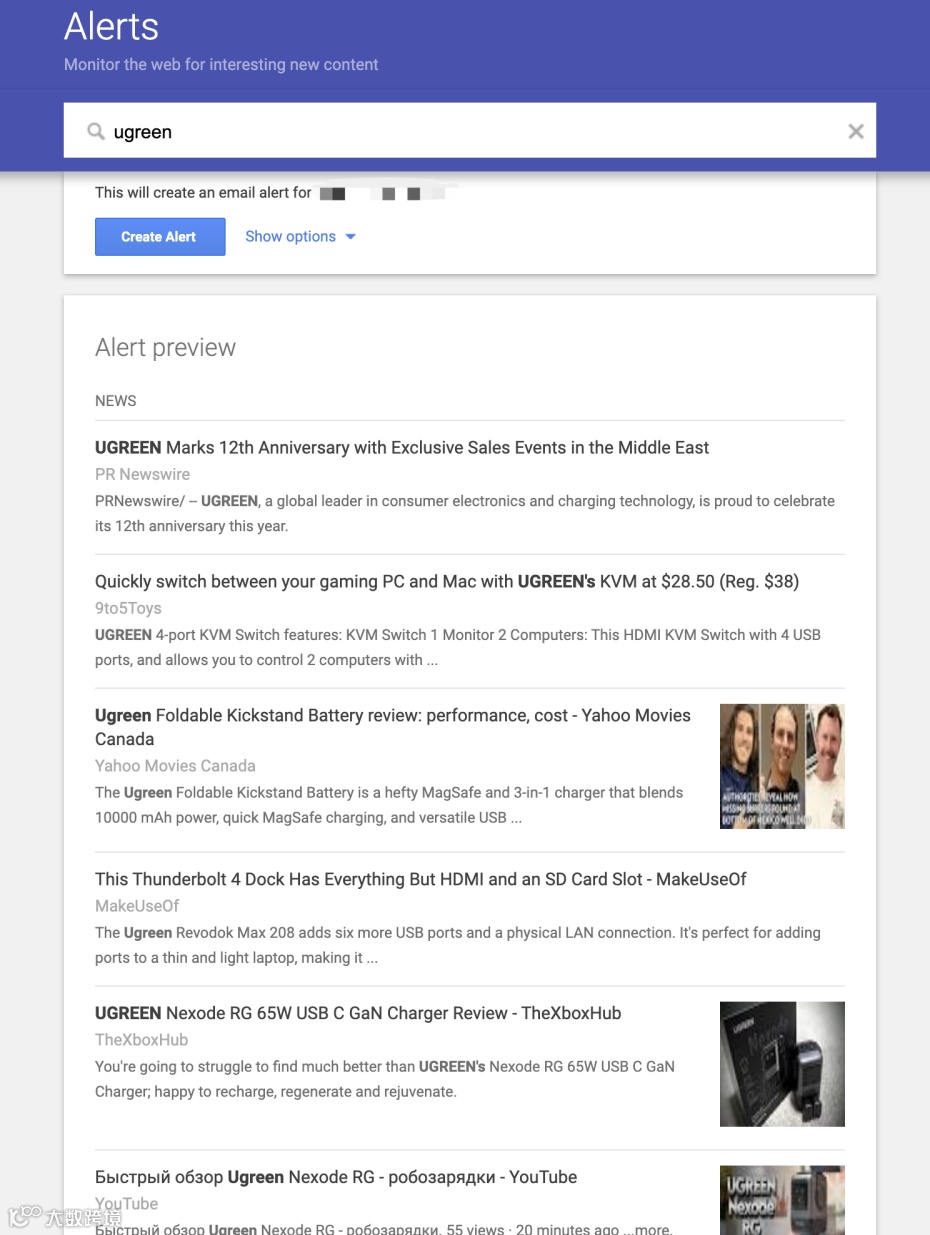The width and height of the screenshot is (930, 1235).
Task: Click the 4-port KVM Switch snippet text
Action: (458, 647)
